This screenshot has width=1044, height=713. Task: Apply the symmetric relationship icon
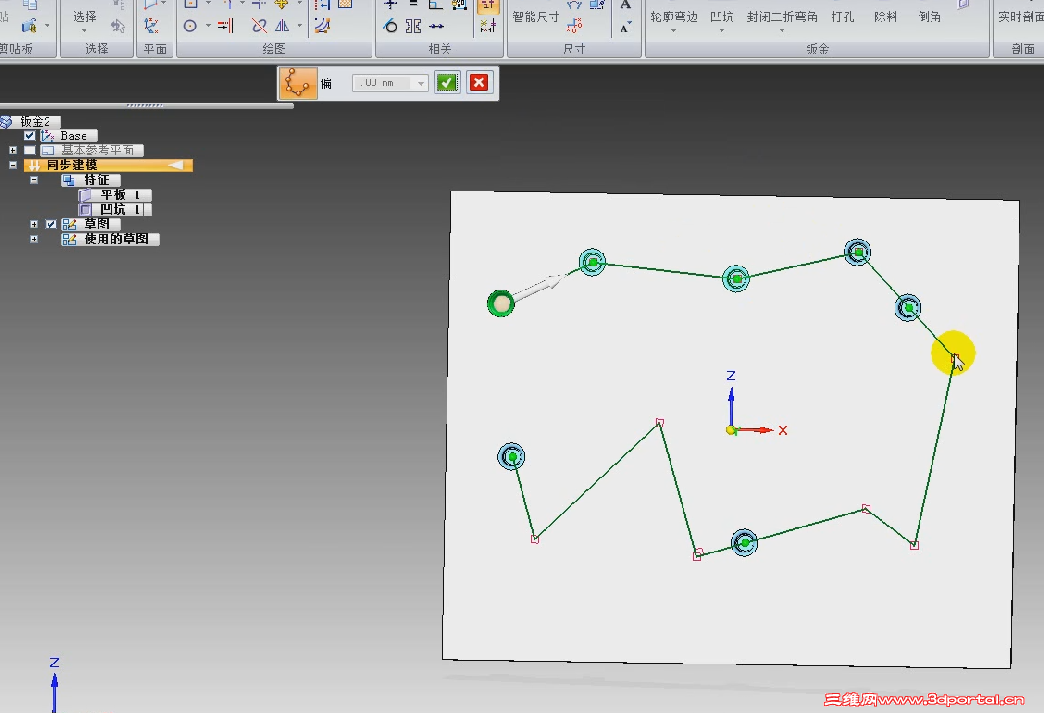pos(413,26)
